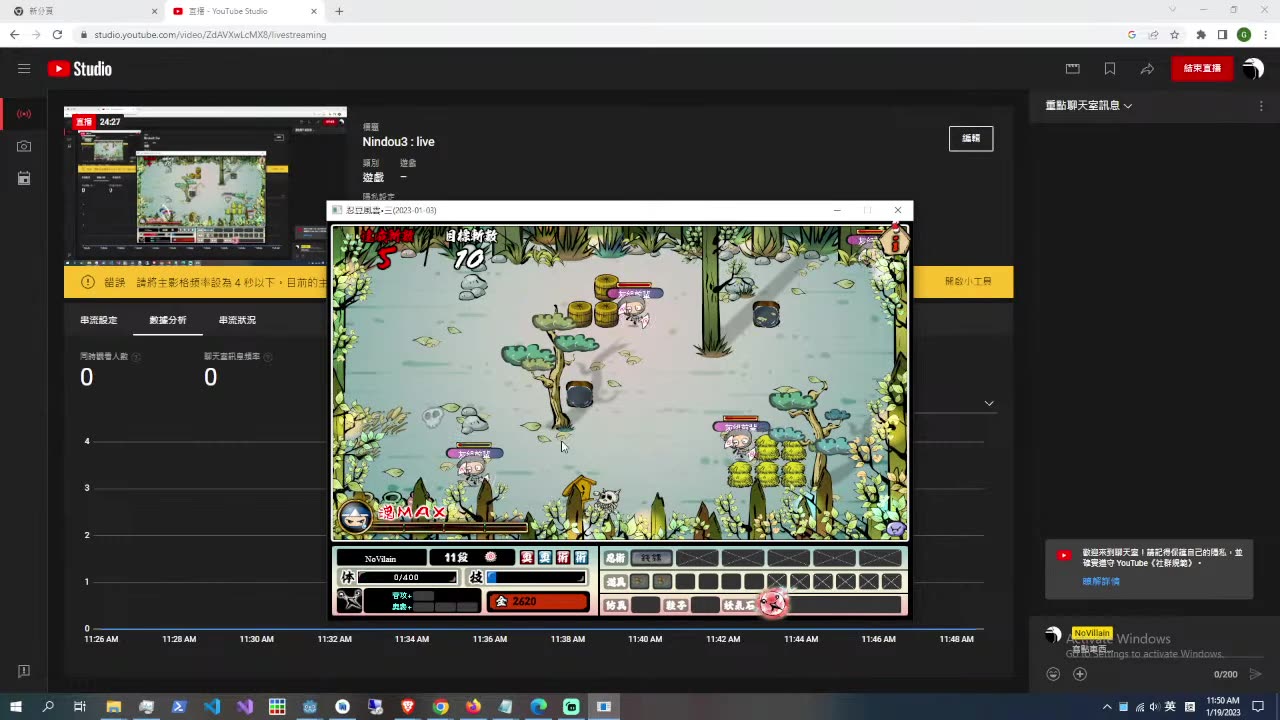Open the emoji picker in chat
The width and height of the screenshot is (1280, 720).
pyautogui.click(x=1053, y=674)
